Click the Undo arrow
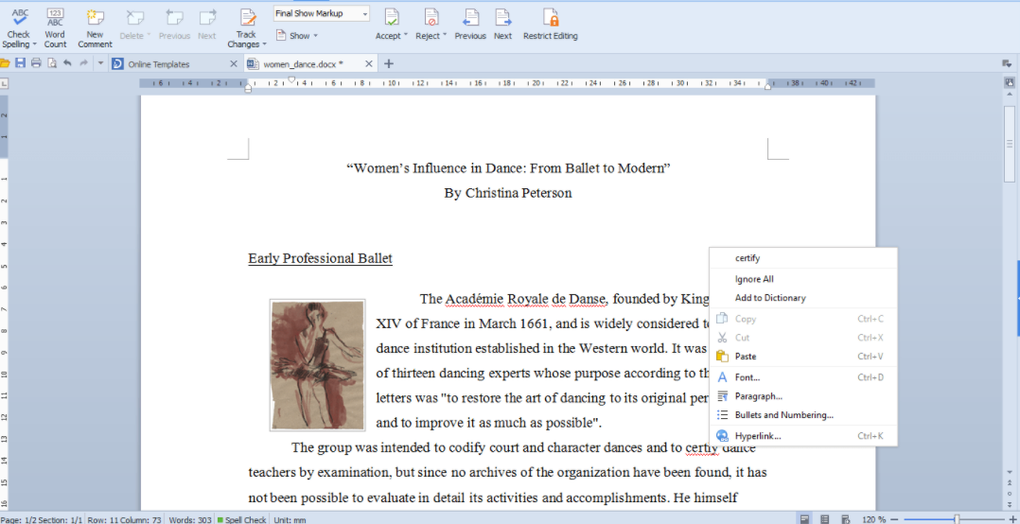This screenshot has width=1020, height=524. tap(67, 64)
